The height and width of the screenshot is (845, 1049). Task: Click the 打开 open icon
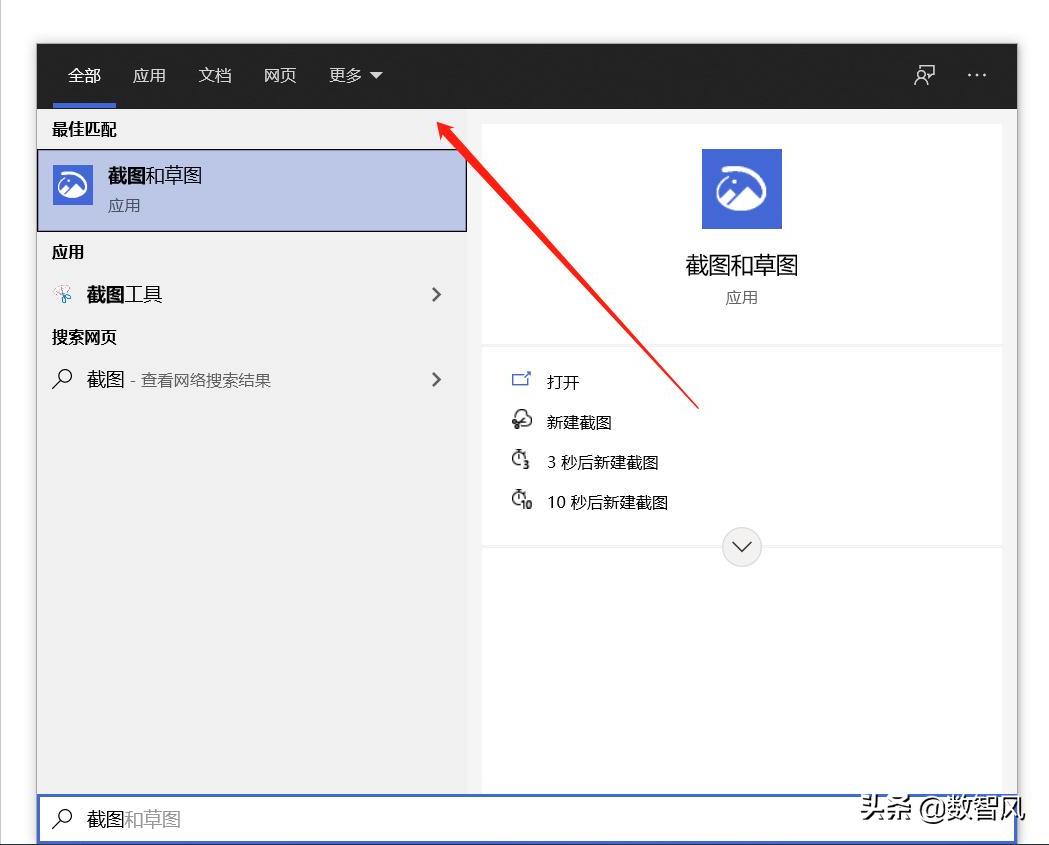pos(521,381)
